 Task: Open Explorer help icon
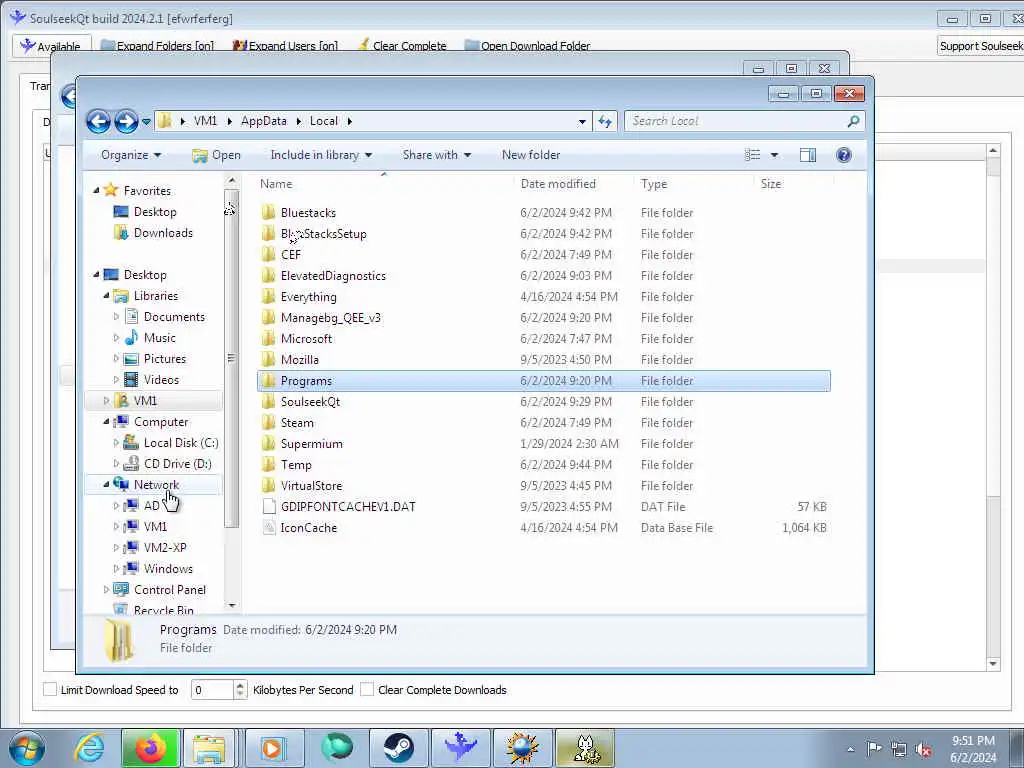tap(844, 155)
